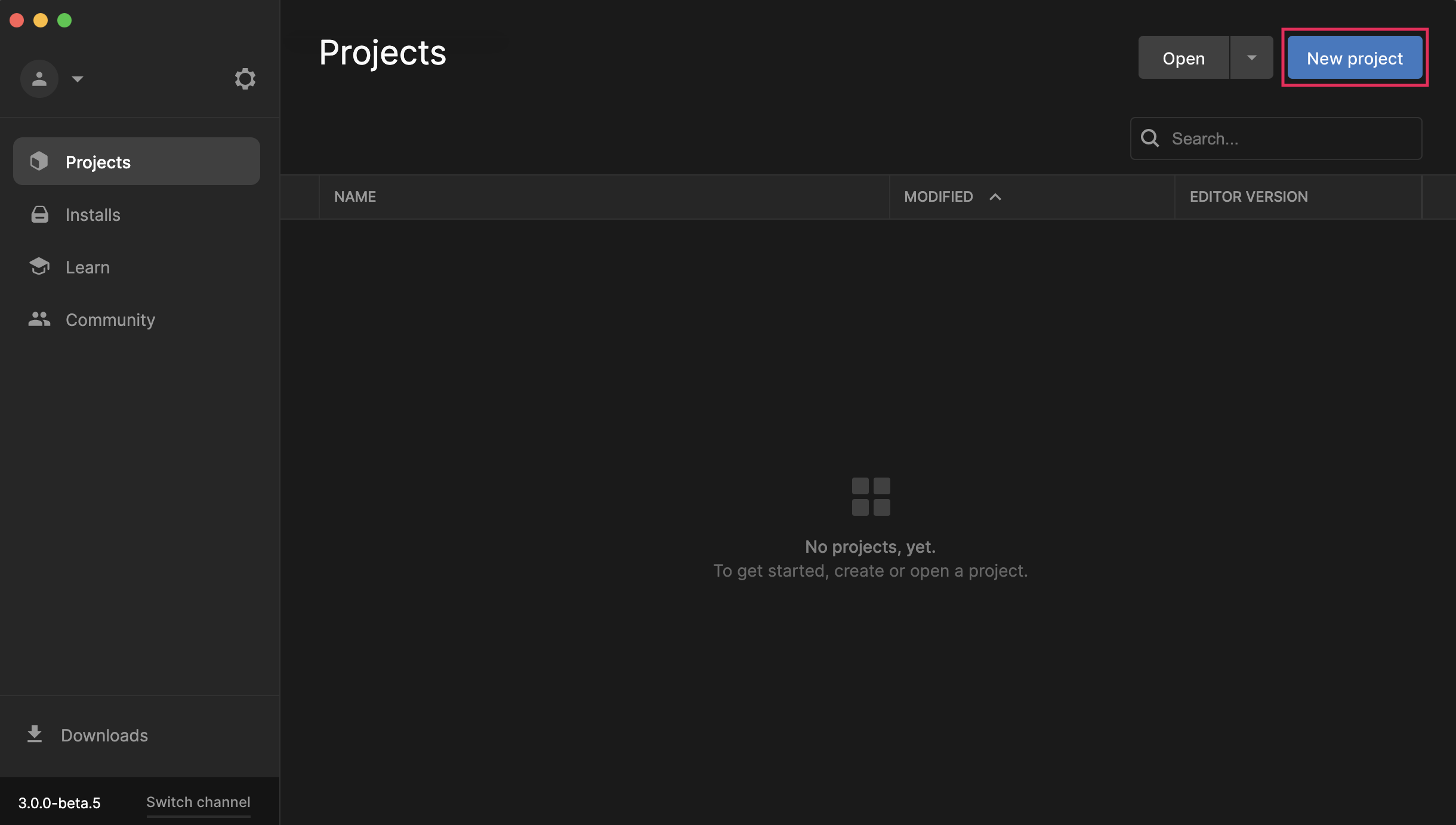Click the user account avatar icon
Screen dimensions: 1456x825
pyautogui.click(x=39, y=79)
